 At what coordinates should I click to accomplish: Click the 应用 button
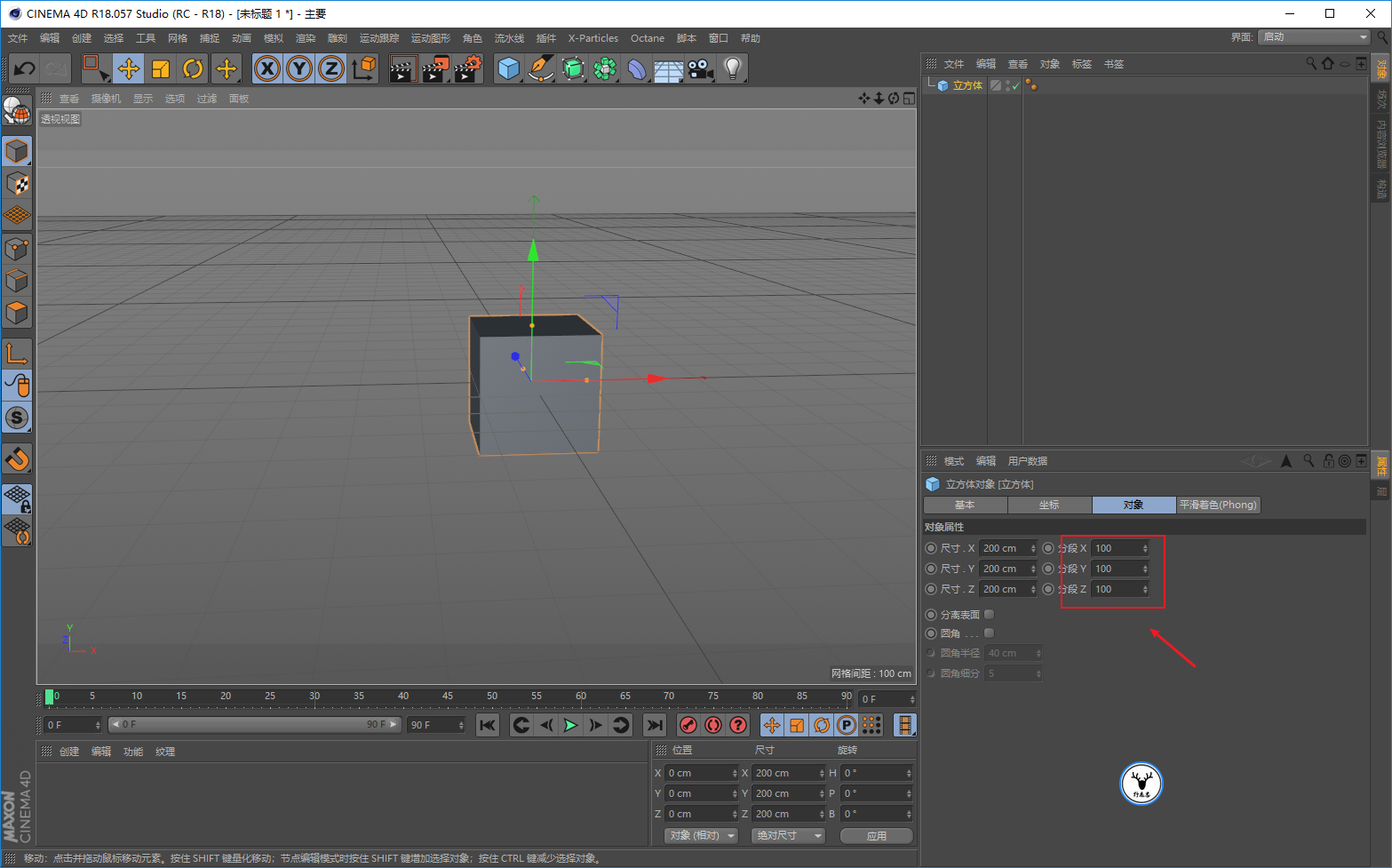tap(877, 835)
